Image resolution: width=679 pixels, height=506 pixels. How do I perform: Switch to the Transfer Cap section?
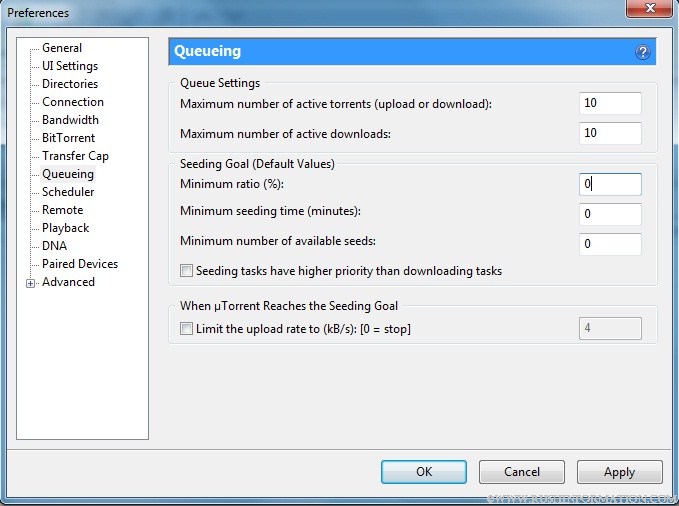pos(75,156)
